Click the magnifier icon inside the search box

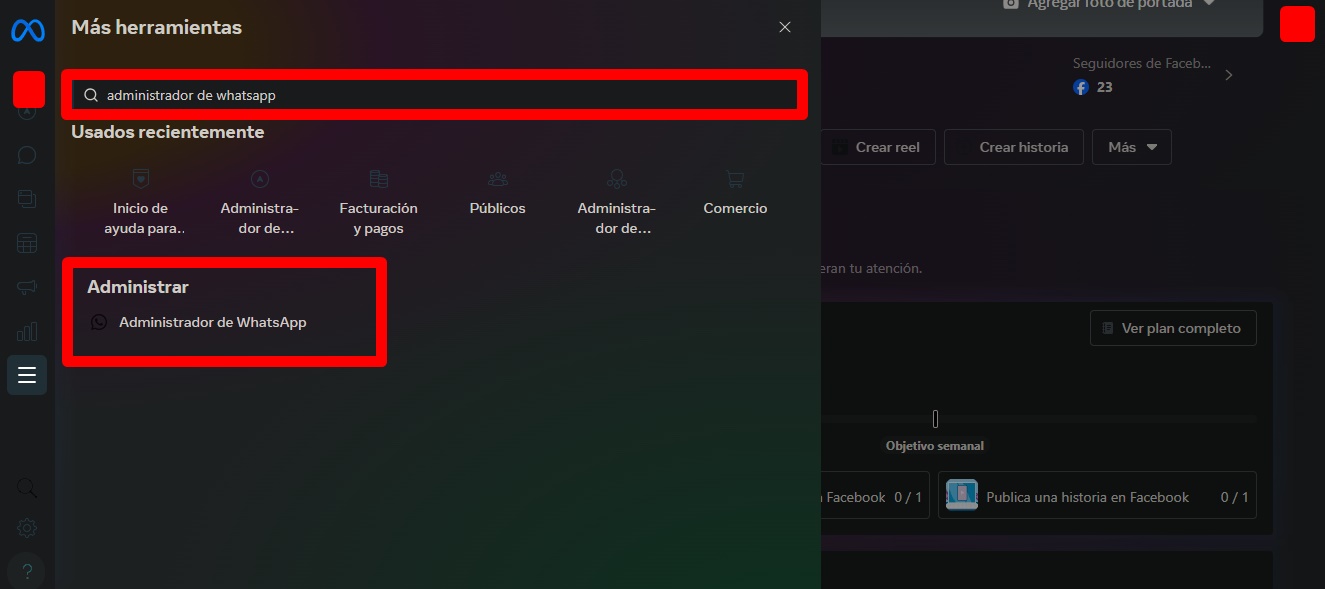click(x=91, y=95)
